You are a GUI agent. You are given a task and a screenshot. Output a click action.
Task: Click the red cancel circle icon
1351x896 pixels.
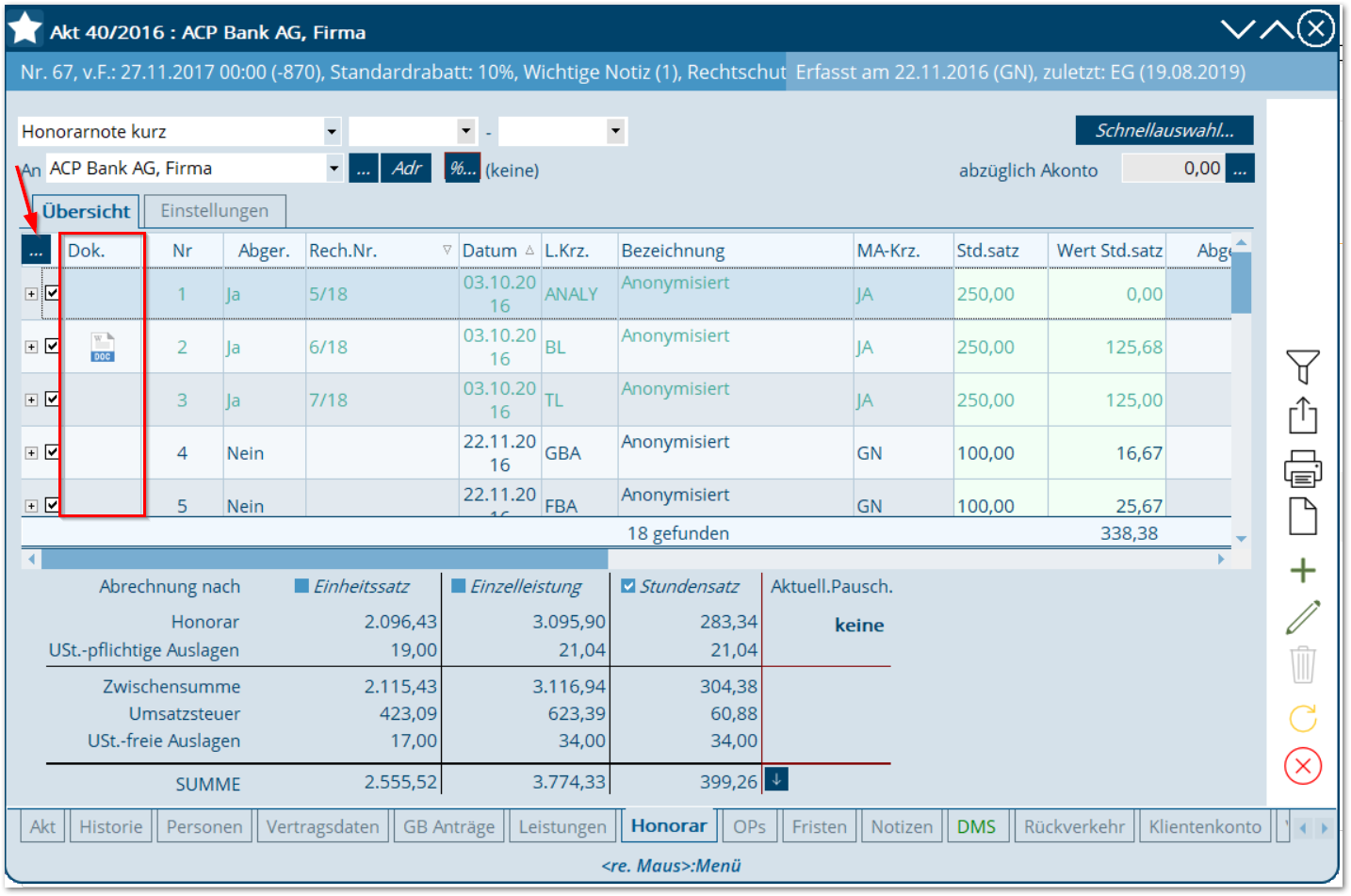tap(1302, 766)
